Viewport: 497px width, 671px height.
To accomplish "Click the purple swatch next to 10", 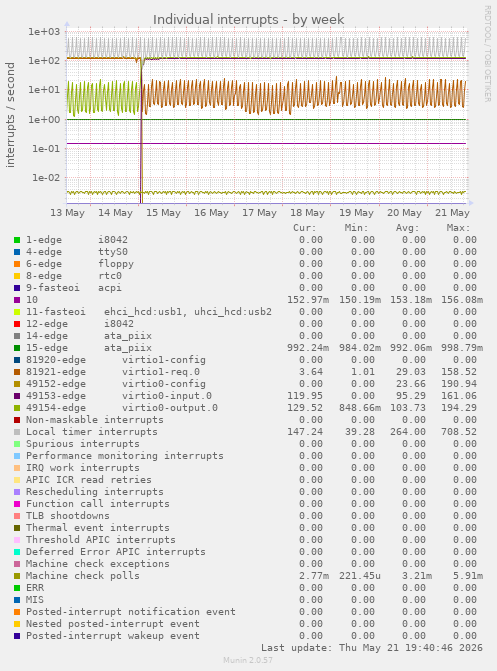I will click(x=17, y=300).
